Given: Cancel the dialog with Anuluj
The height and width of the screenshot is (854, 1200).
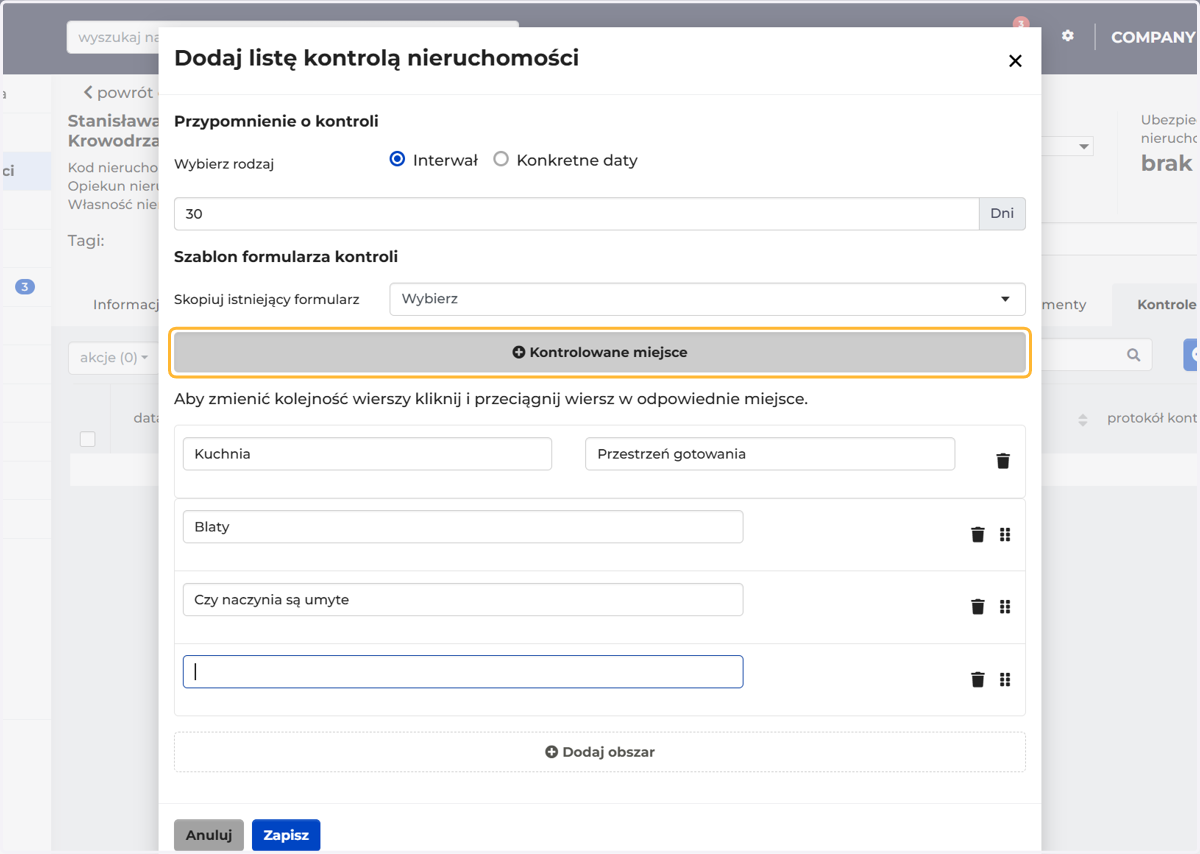Looking at the screenshot, I should coord(209,835).
